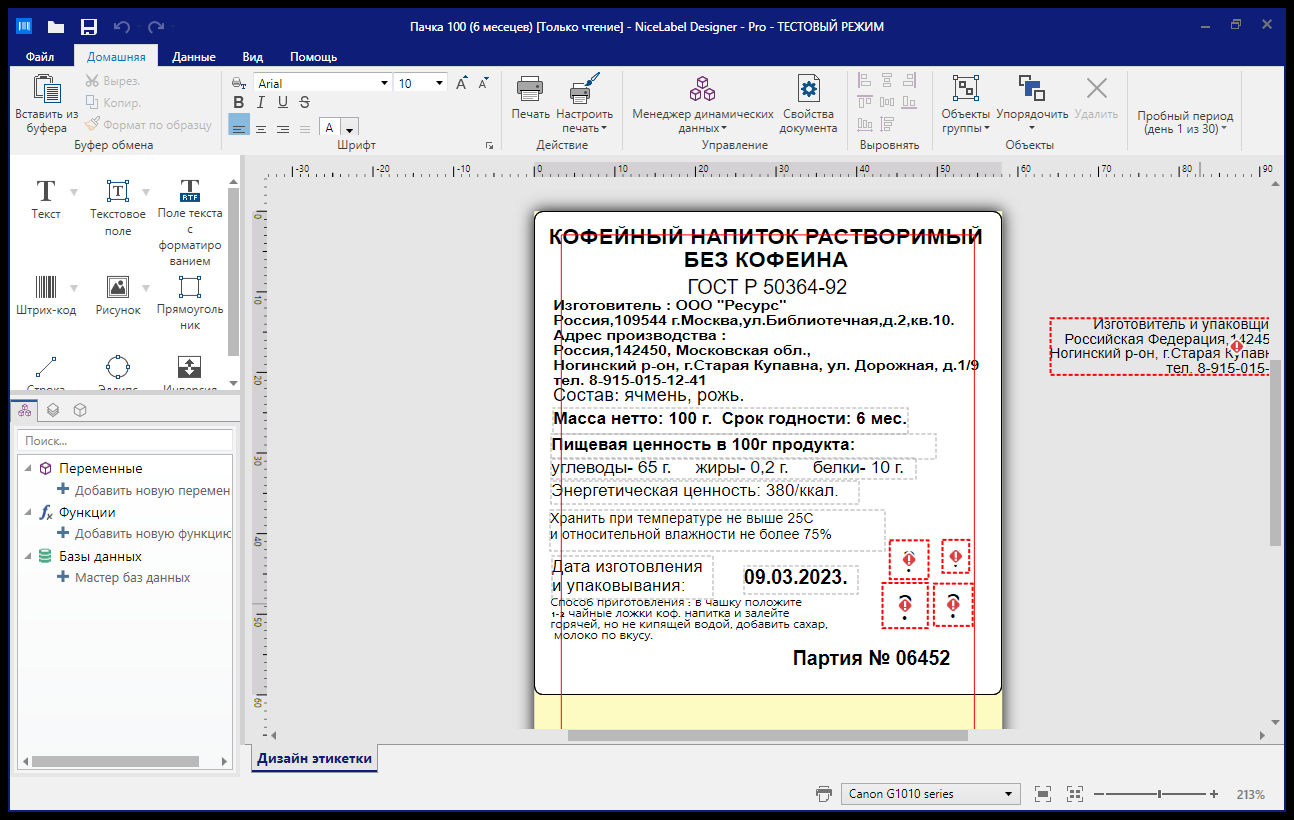
Task: Click the zoom out minus button
Action: point(1098,794)
